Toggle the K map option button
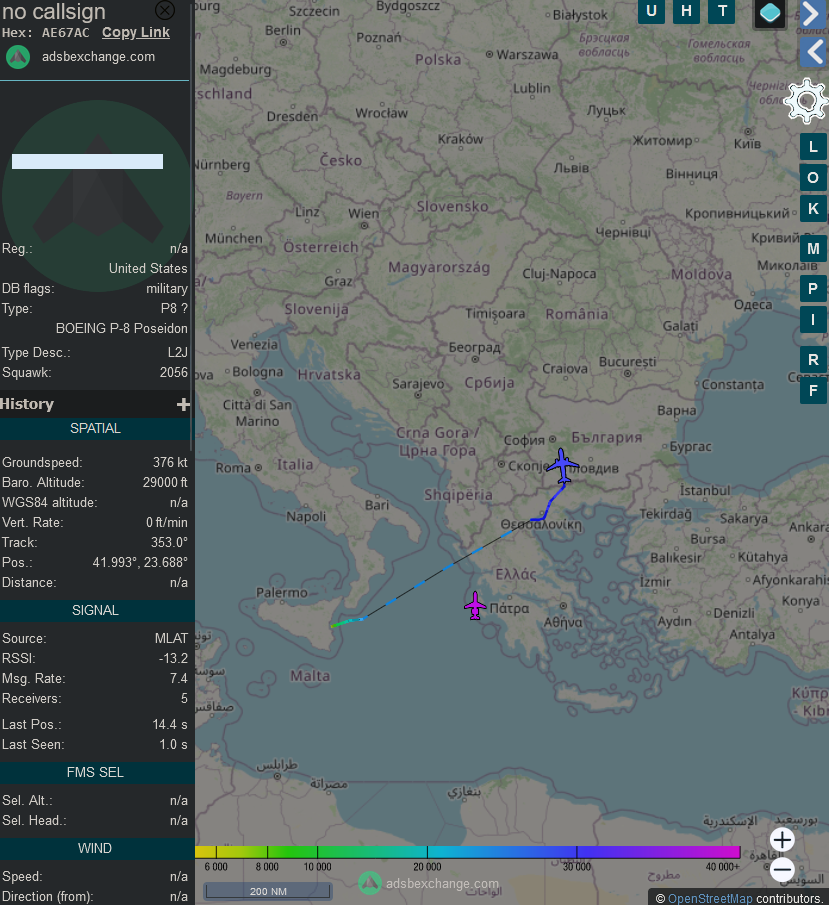The height and width of the screenshot is (905, 829). coord(813,209)
